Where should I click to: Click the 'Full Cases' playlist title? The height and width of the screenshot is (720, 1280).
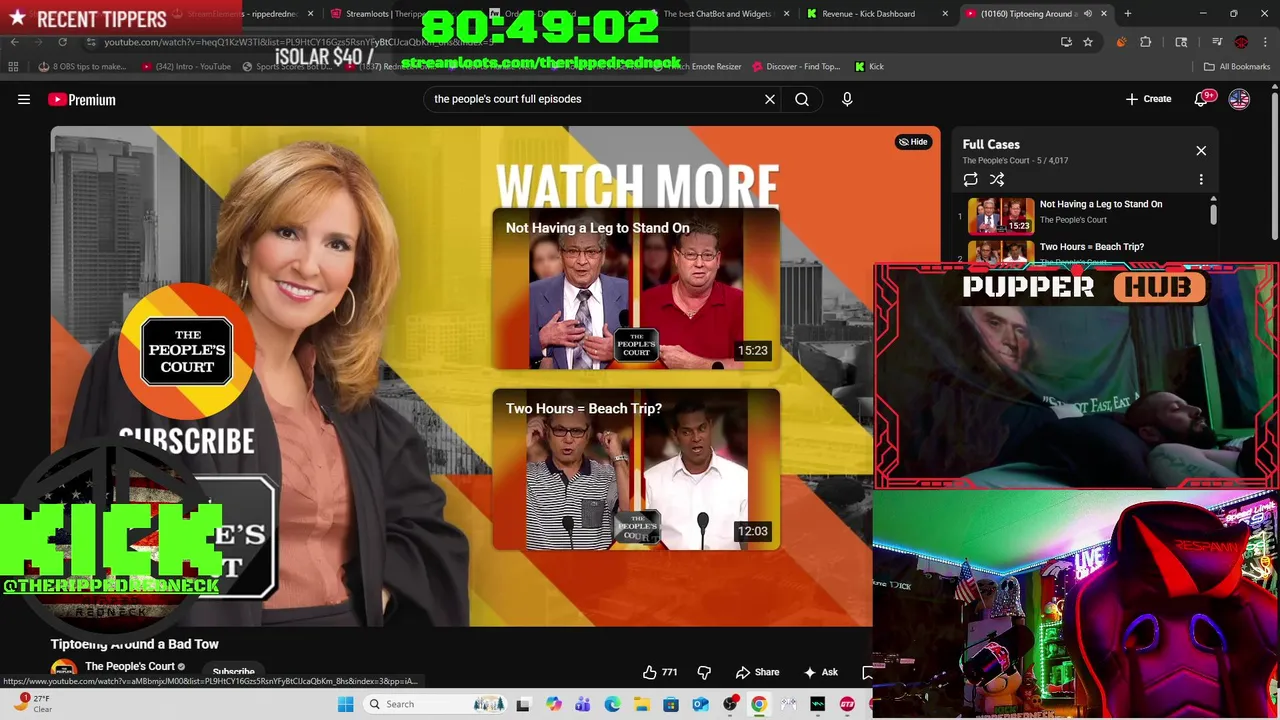pyautogui.click(x=991, y=144)
